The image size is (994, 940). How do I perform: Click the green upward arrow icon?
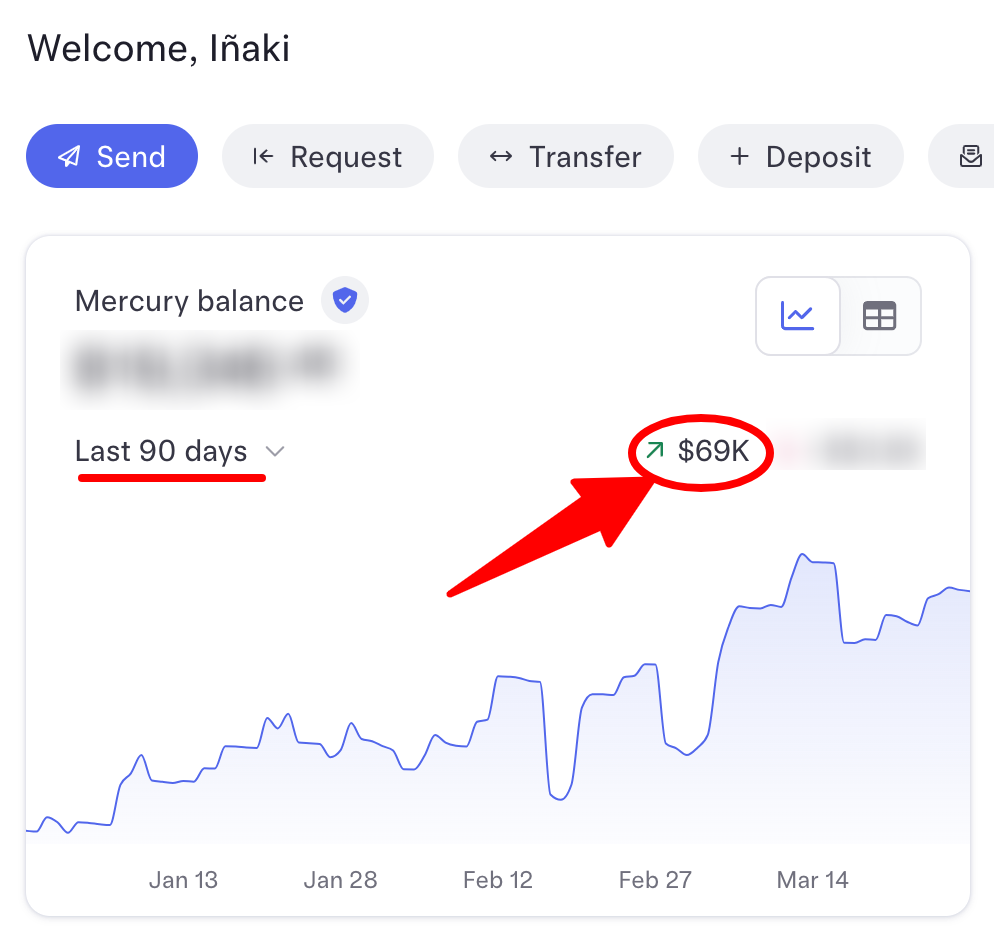click(655, 450)
